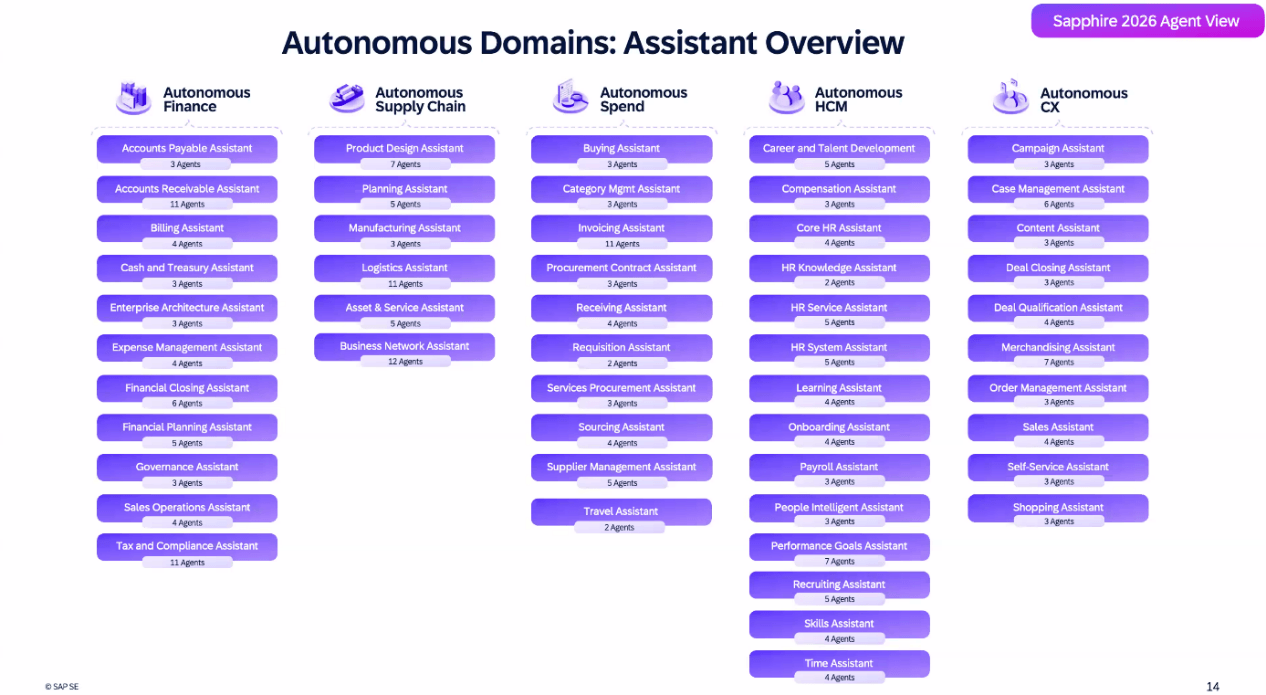Select the Accounts Payable Assistant card
The height and width of the screenshot is (695, 1266).
[187, 149]
